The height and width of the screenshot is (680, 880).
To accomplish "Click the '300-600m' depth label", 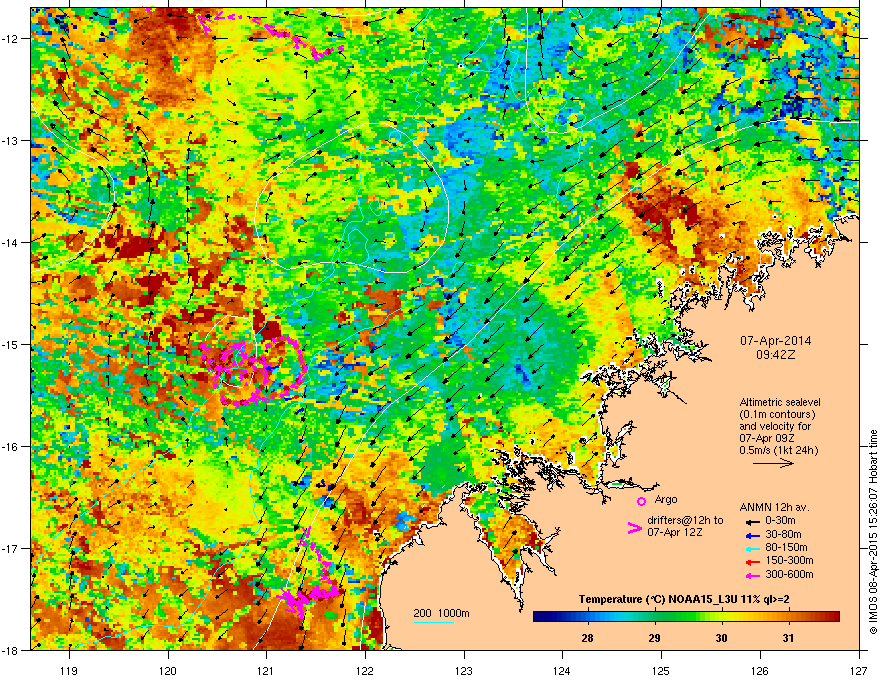I will pos(789,575).
